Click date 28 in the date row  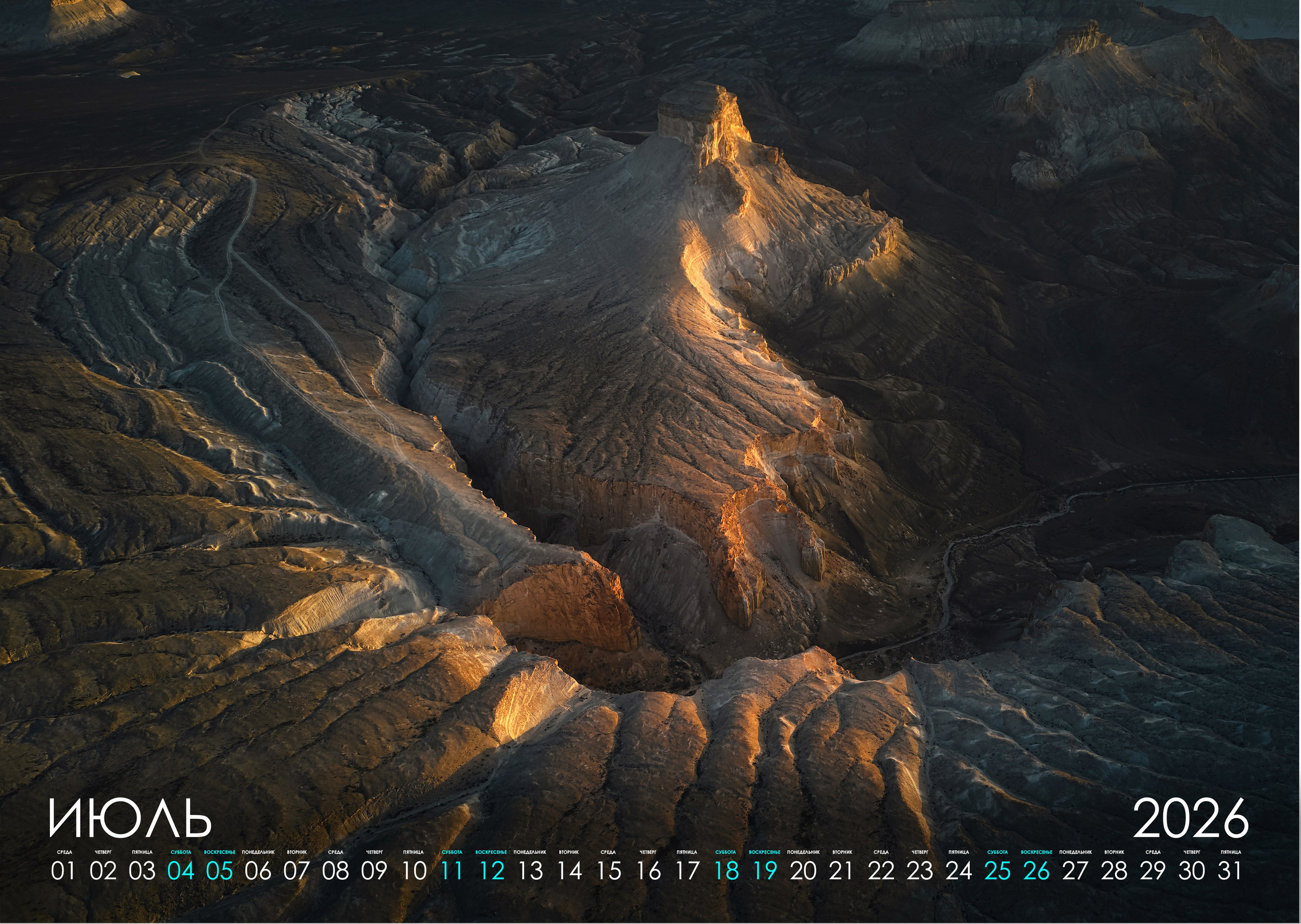1114,871
